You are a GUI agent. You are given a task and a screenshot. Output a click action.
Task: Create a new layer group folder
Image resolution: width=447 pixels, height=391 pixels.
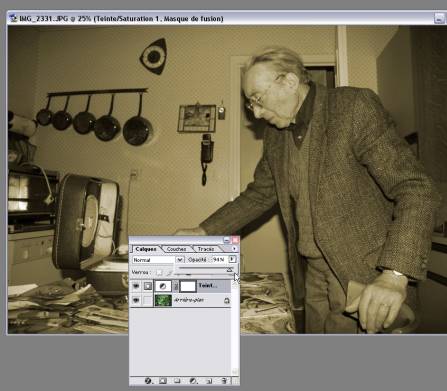tap(177, 381)
